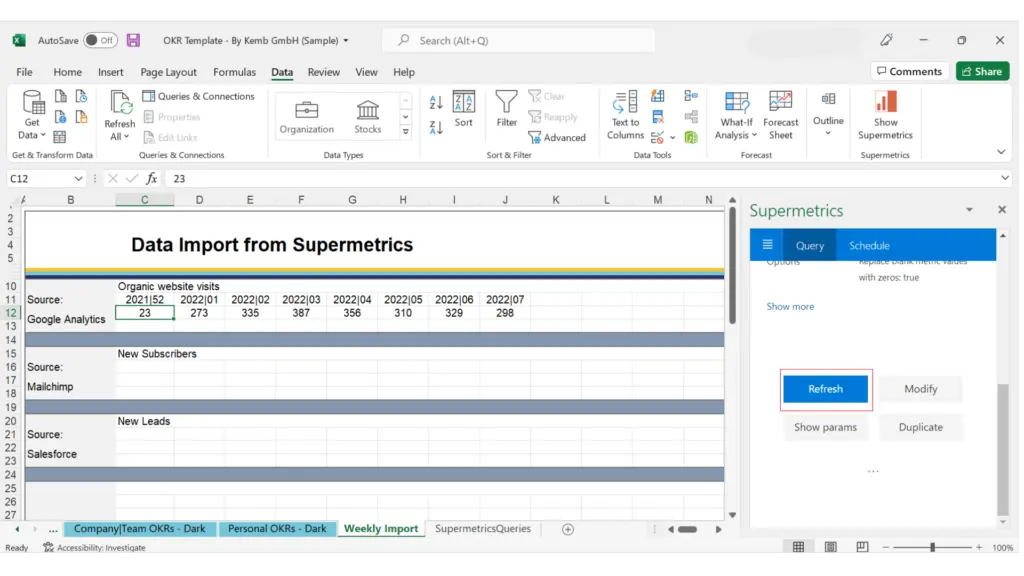The height and width of the screenshot is (576, 1024).
Task: Click the blue Refresh button
Action: tap(825, 389)
